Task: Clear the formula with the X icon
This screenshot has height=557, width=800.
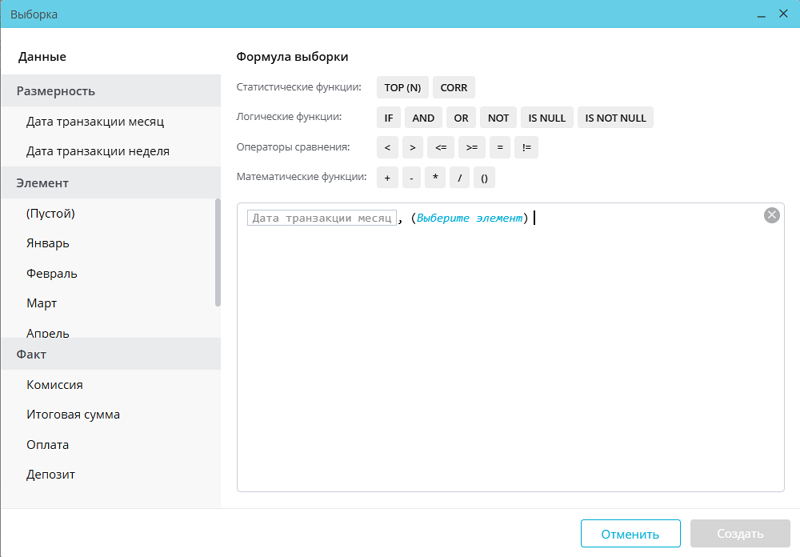Action: tap(771, 215)
